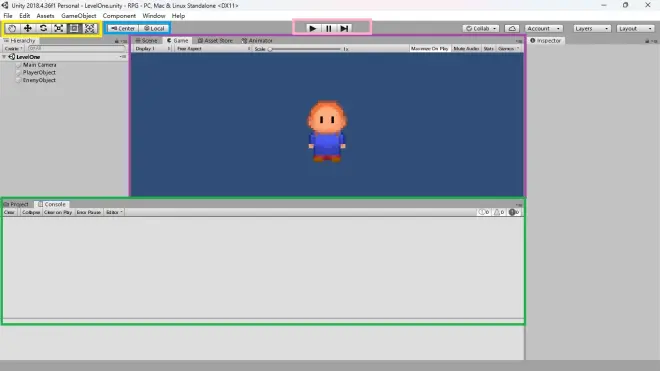
Task: Open the Gizmos dropdown
Action: [x=508, y=49]
